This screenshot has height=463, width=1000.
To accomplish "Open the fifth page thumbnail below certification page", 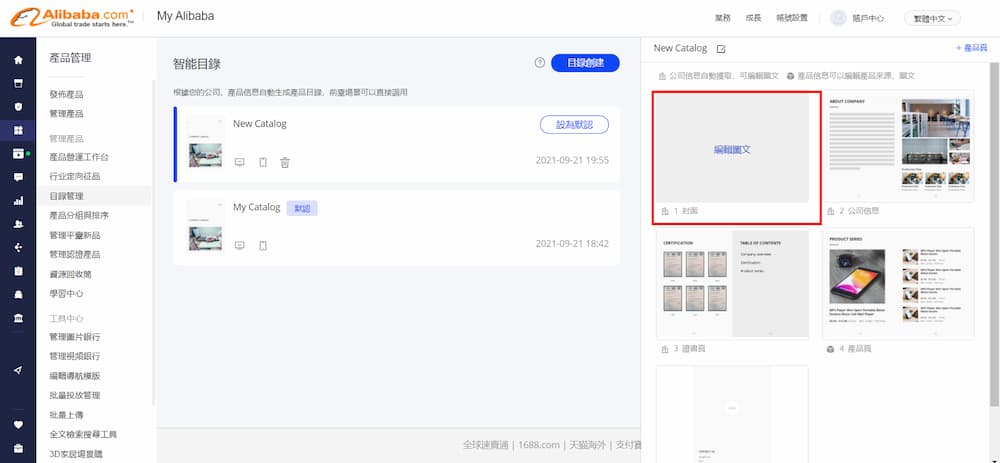I will click(x=732, y=415).
